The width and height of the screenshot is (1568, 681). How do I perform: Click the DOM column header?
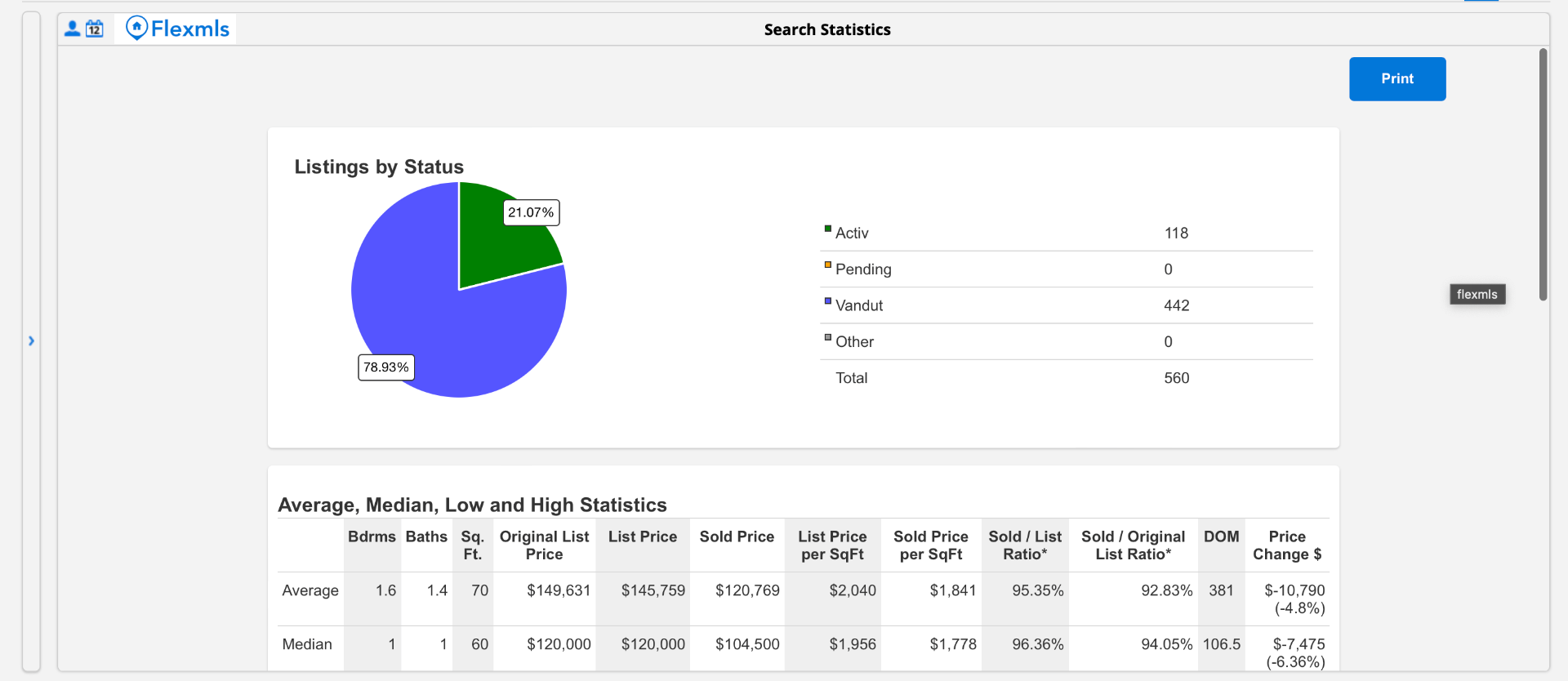pos(1221,536)
